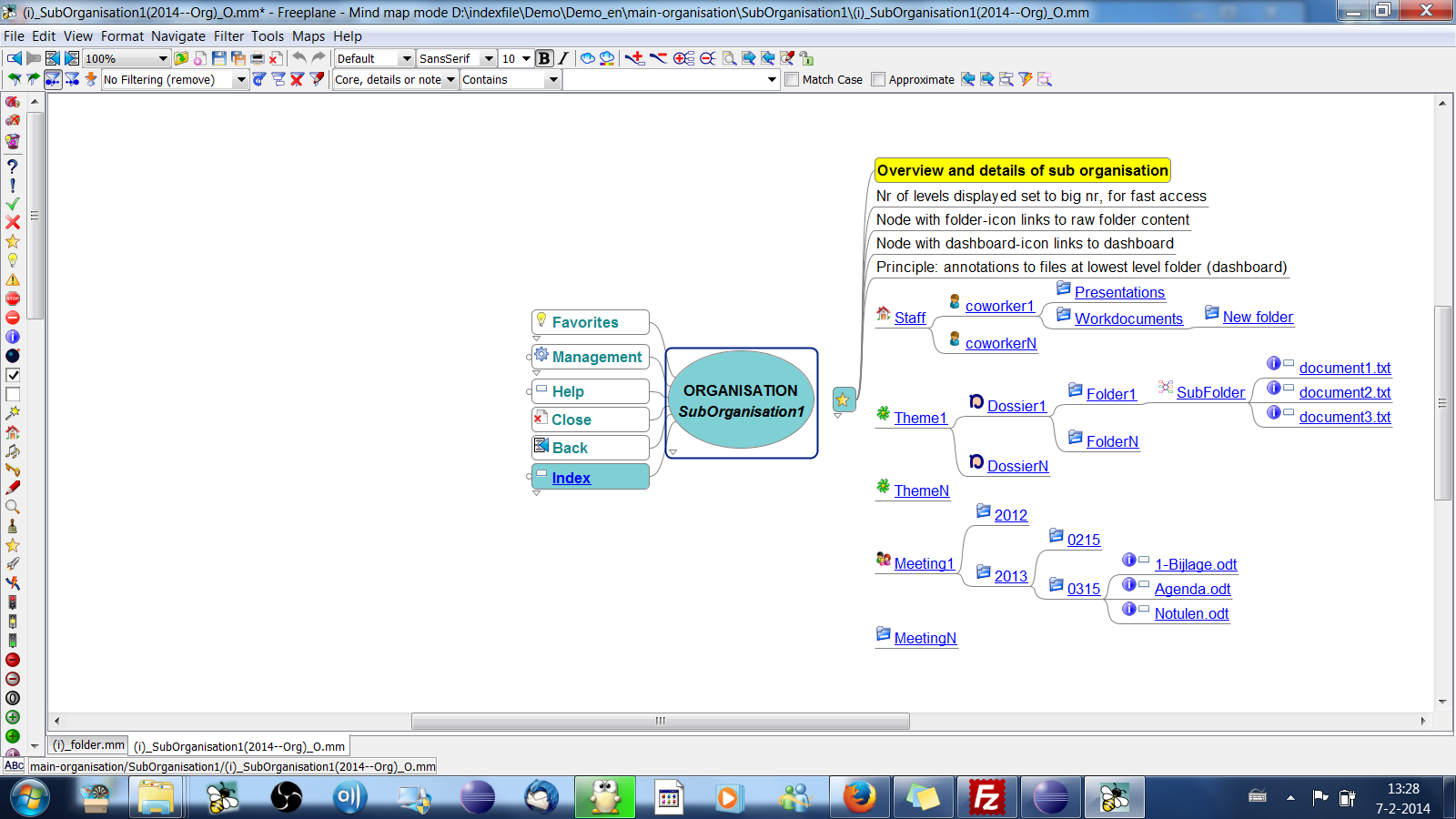1456x819 pixels.
Task: Print the current map
Action: [x=258, y=57]
